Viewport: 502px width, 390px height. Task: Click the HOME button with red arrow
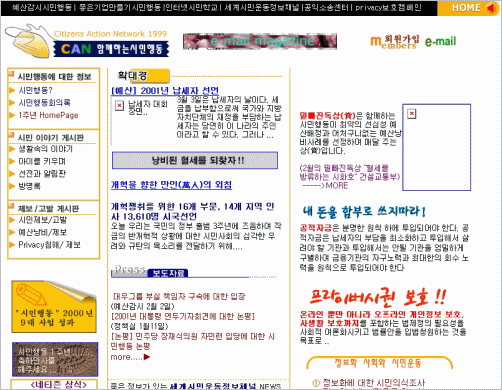(469, 8)
